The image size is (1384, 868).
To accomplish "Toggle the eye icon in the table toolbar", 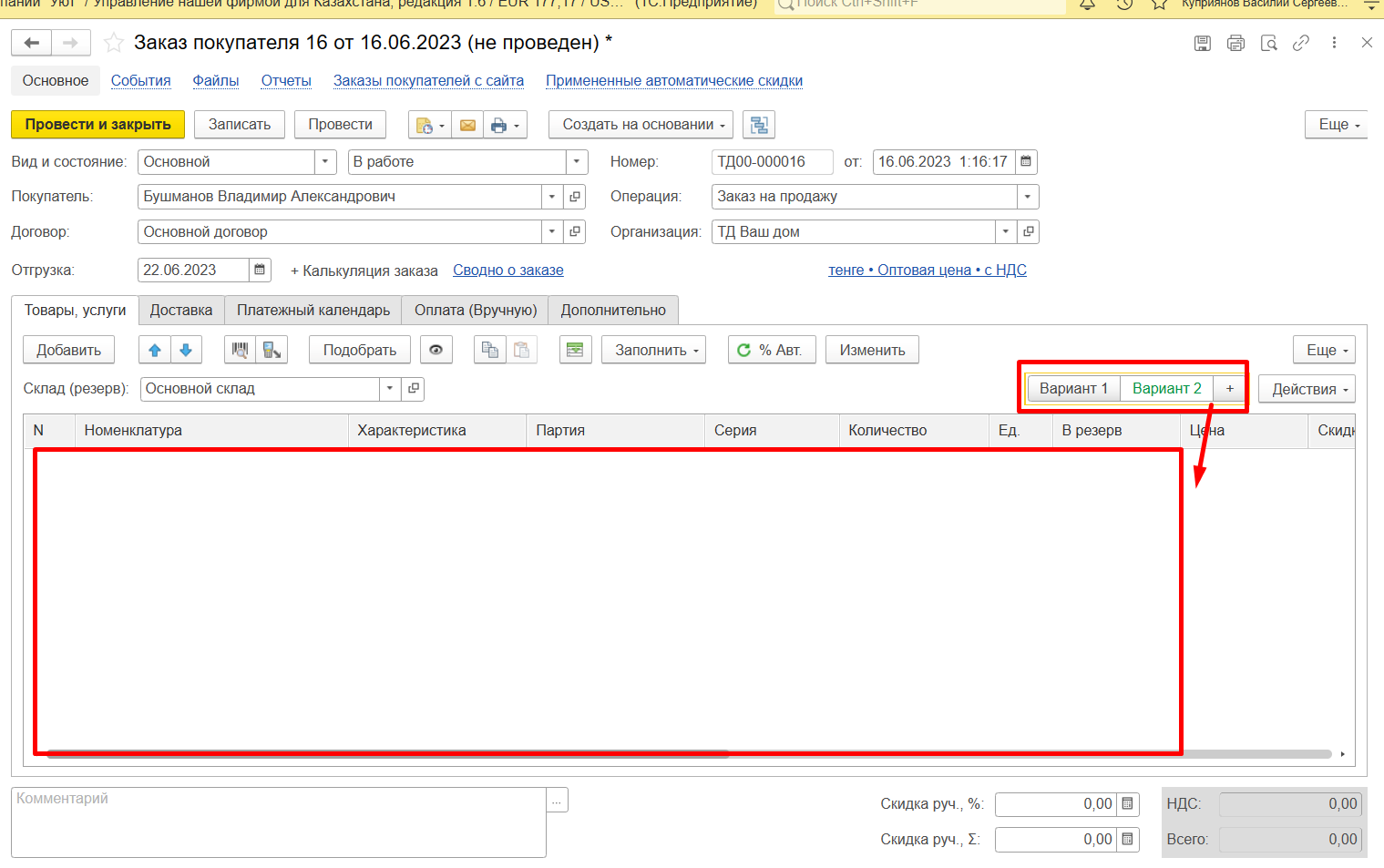I will point(436,351).
